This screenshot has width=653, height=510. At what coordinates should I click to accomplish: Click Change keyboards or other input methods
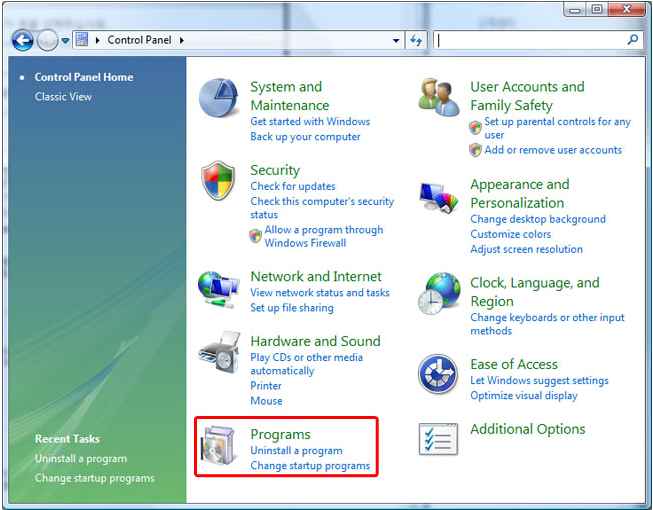coord(547,324)
